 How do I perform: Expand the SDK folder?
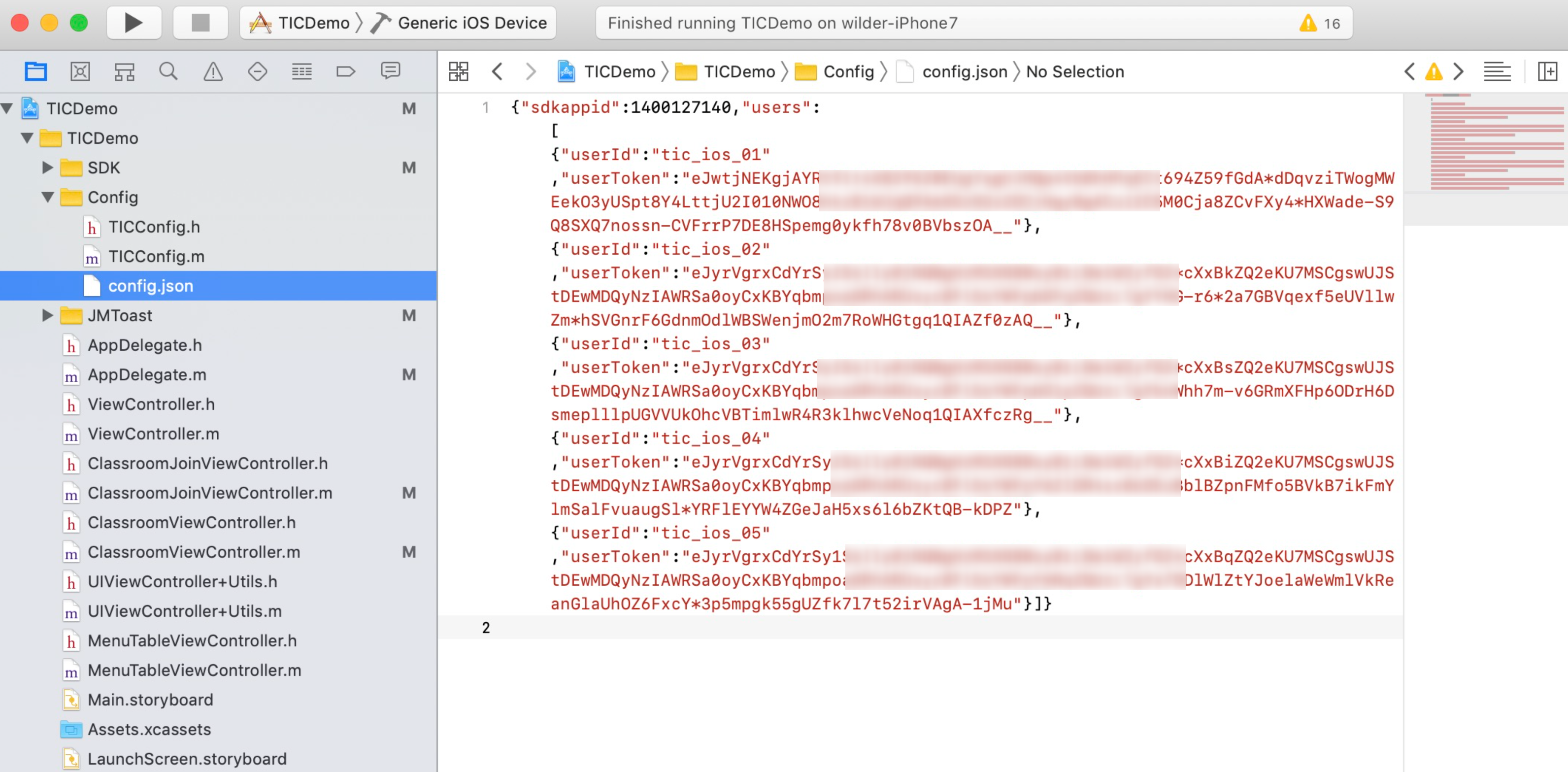click(47, 168)
